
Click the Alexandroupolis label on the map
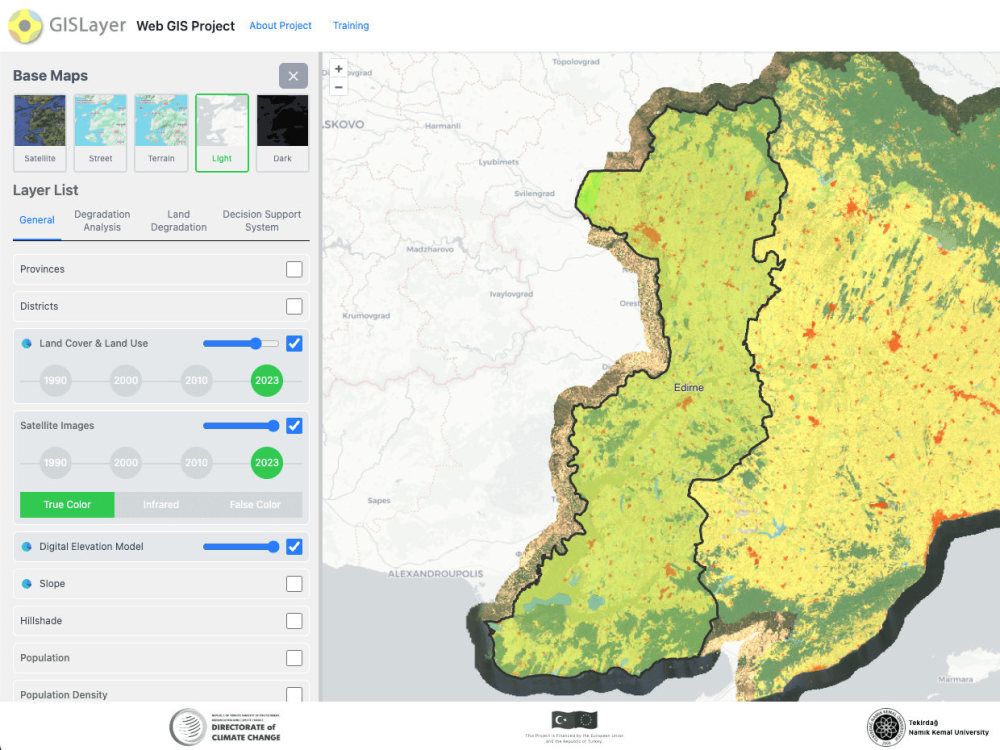(x=436, y=574)
